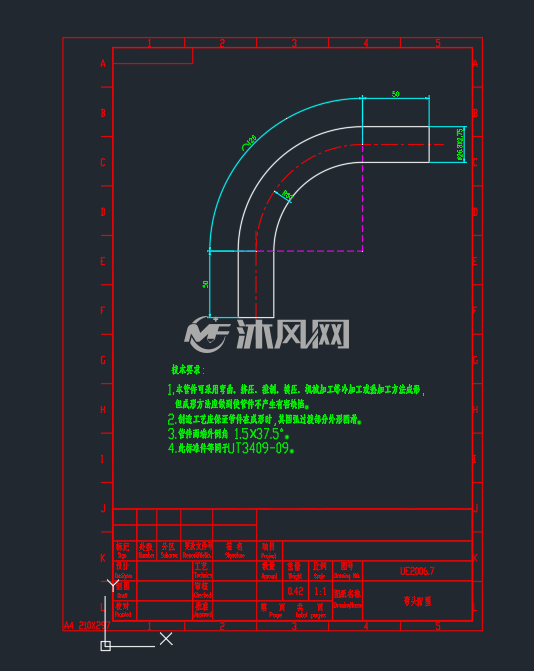Select the magenta dashed vertical construction line
Image resolution: width=534 pixels, height=671 pixels.
(x=362, y=199)
